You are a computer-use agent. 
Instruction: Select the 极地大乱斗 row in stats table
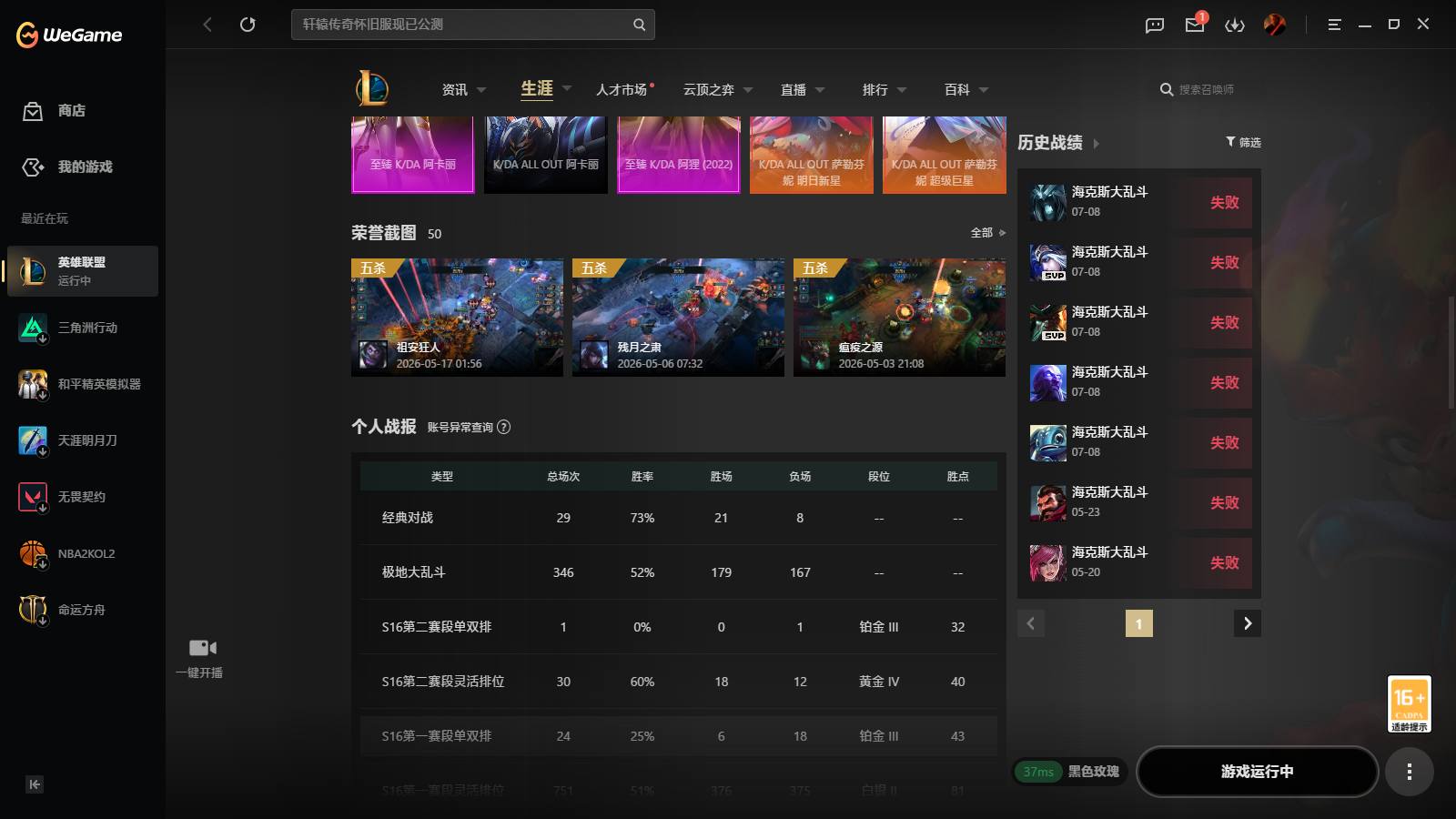(679, 572)
